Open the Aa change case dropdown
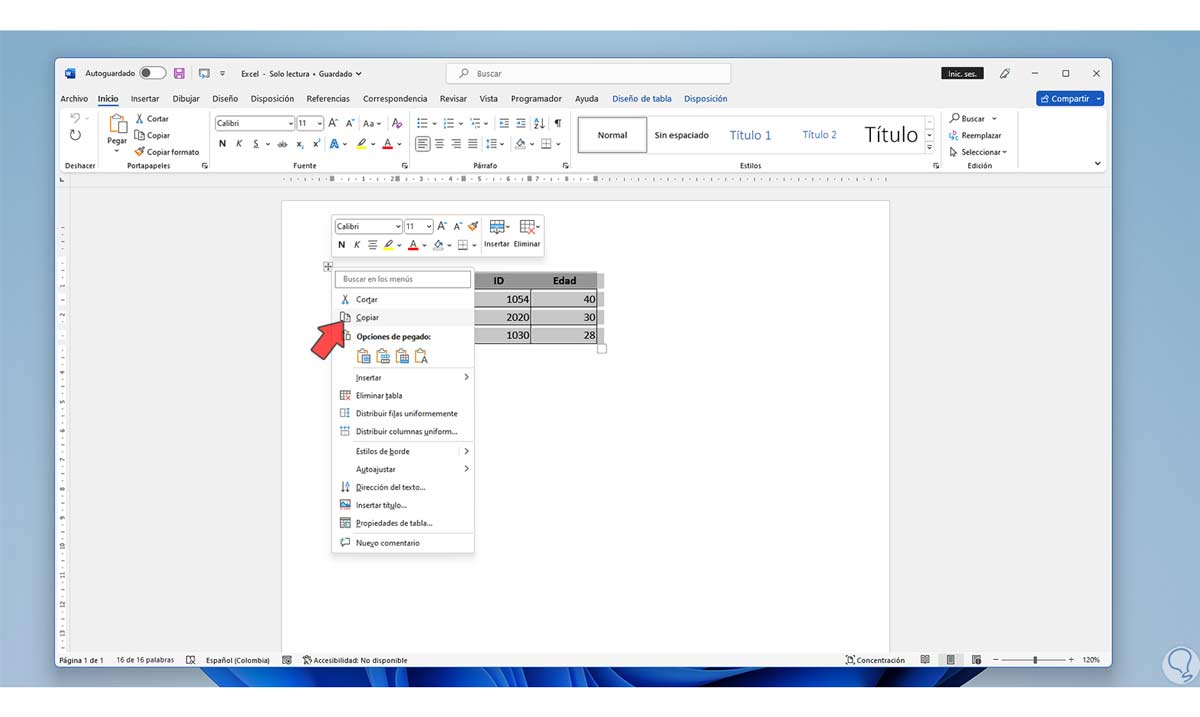The width and height of the screenshot is (1200, 717). (x=373, y=123)
